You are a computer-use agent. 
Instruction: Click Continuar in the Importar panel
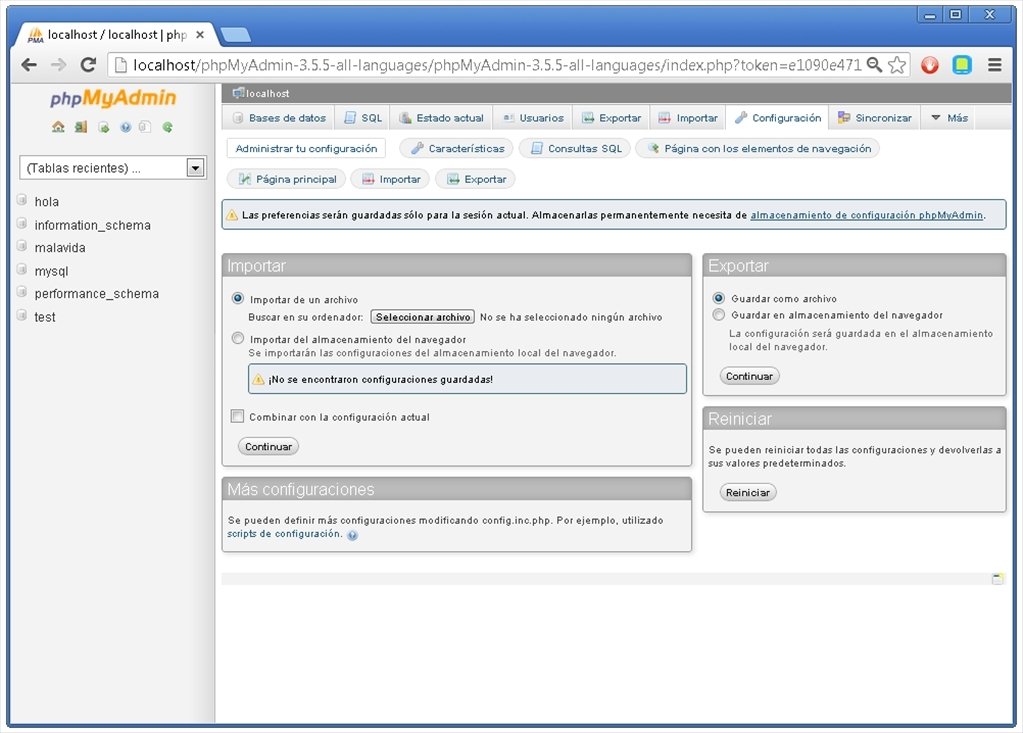(x=268, y=447)
